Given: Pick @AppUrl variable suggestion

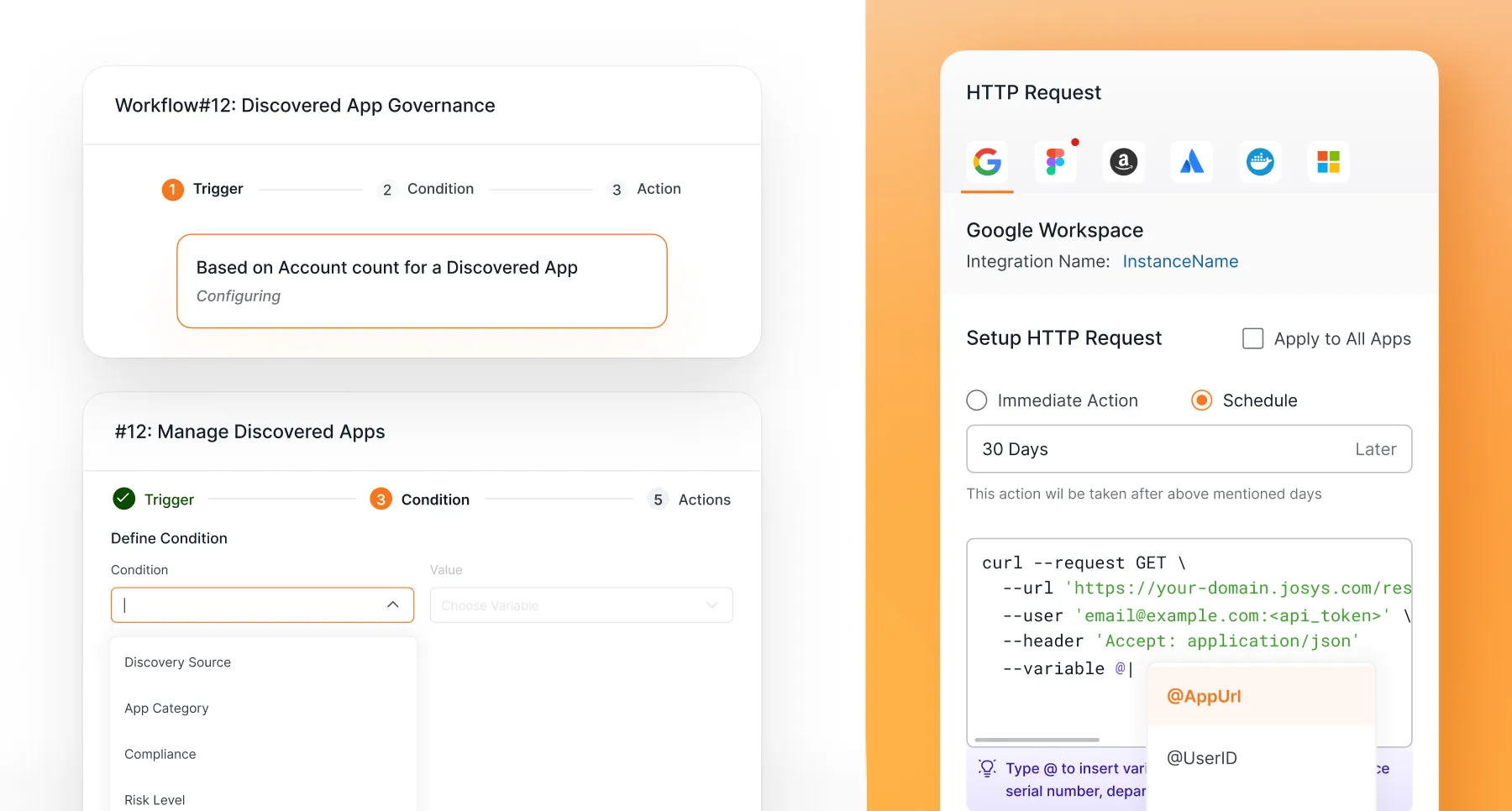Looking at the screenshot, I should 1261,696.
